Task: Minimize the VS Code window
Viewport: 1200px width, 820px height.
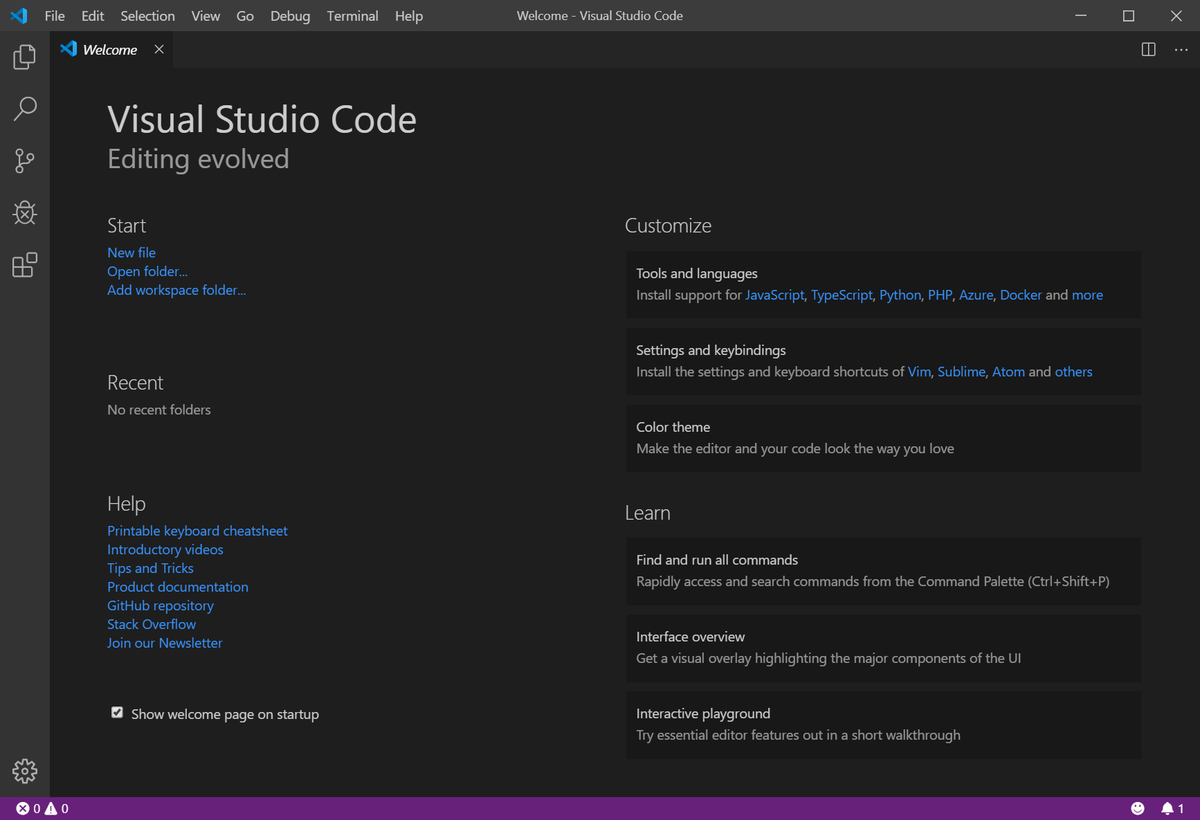Action: [x=1081, y=16]
